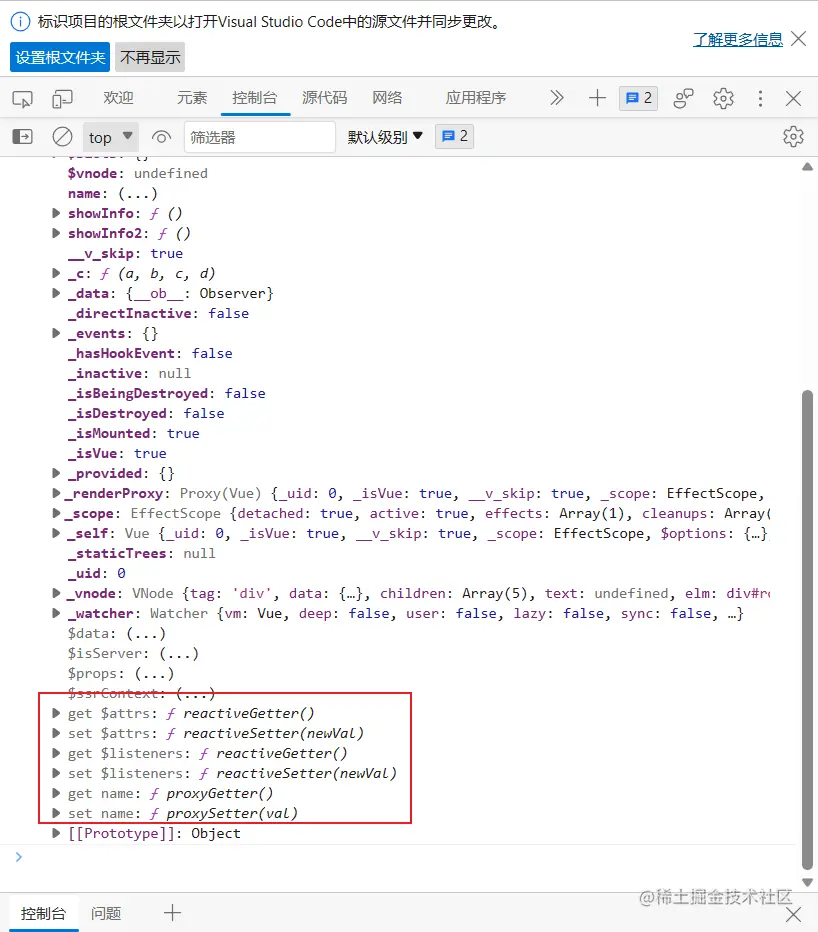
Task: Click scrollbar down arrow in console
Action: [x=807, y=882]
